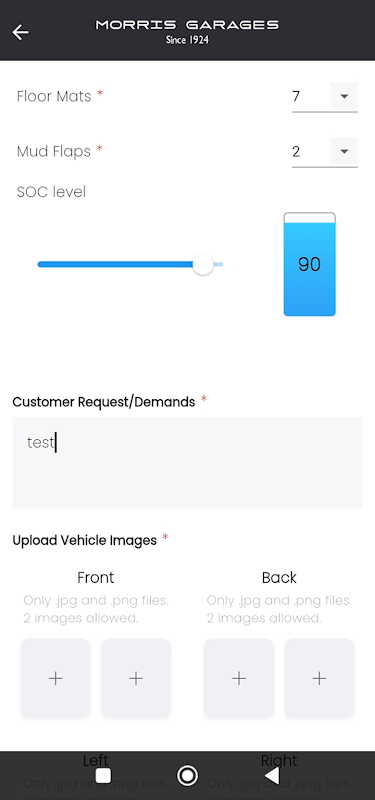375x800 pixels.
Task: Select the Mud Flaps value showing 2
Action: coord(311,152)
